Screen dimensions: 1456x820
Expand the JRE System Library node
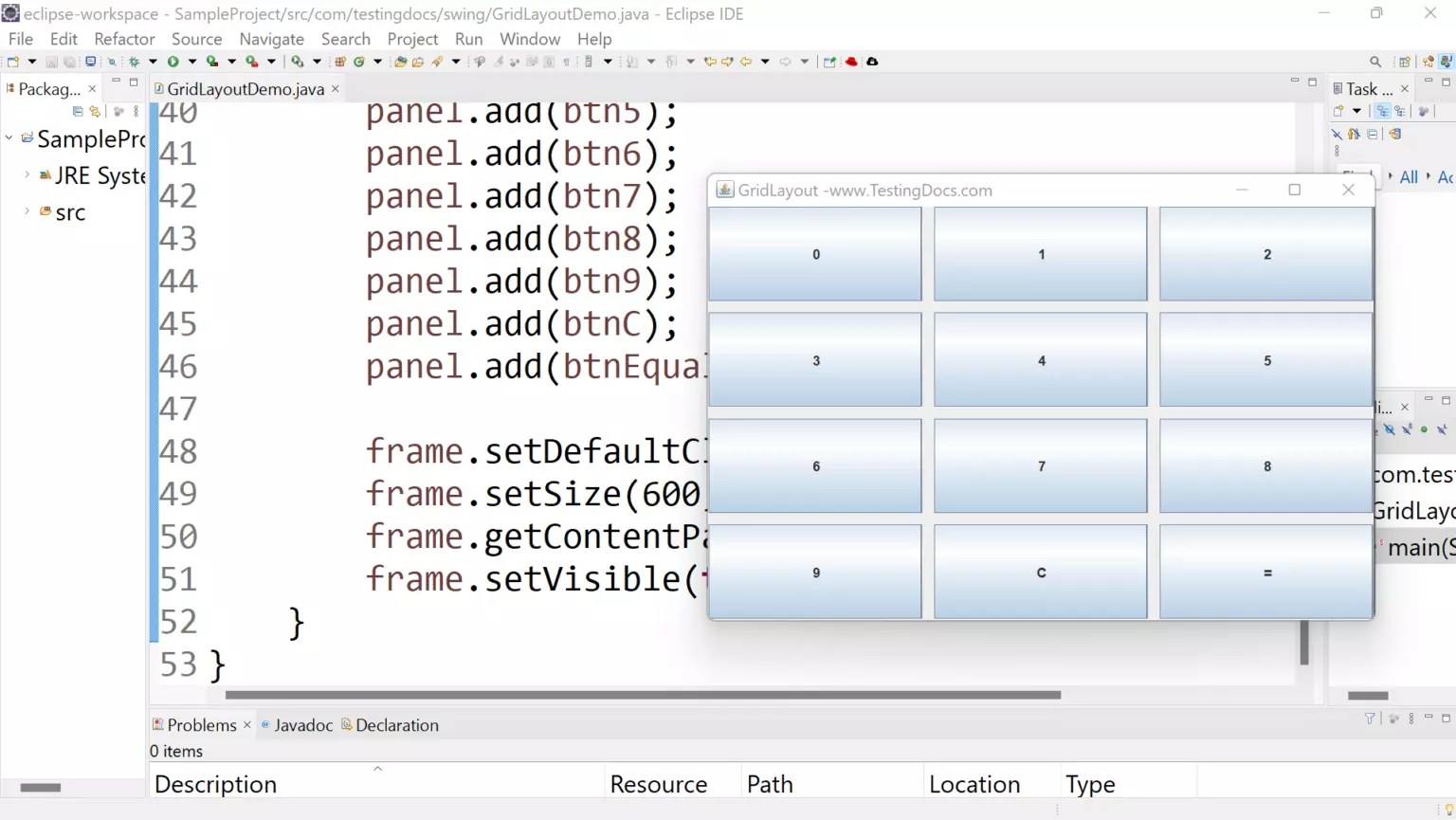tap(27, 174)
